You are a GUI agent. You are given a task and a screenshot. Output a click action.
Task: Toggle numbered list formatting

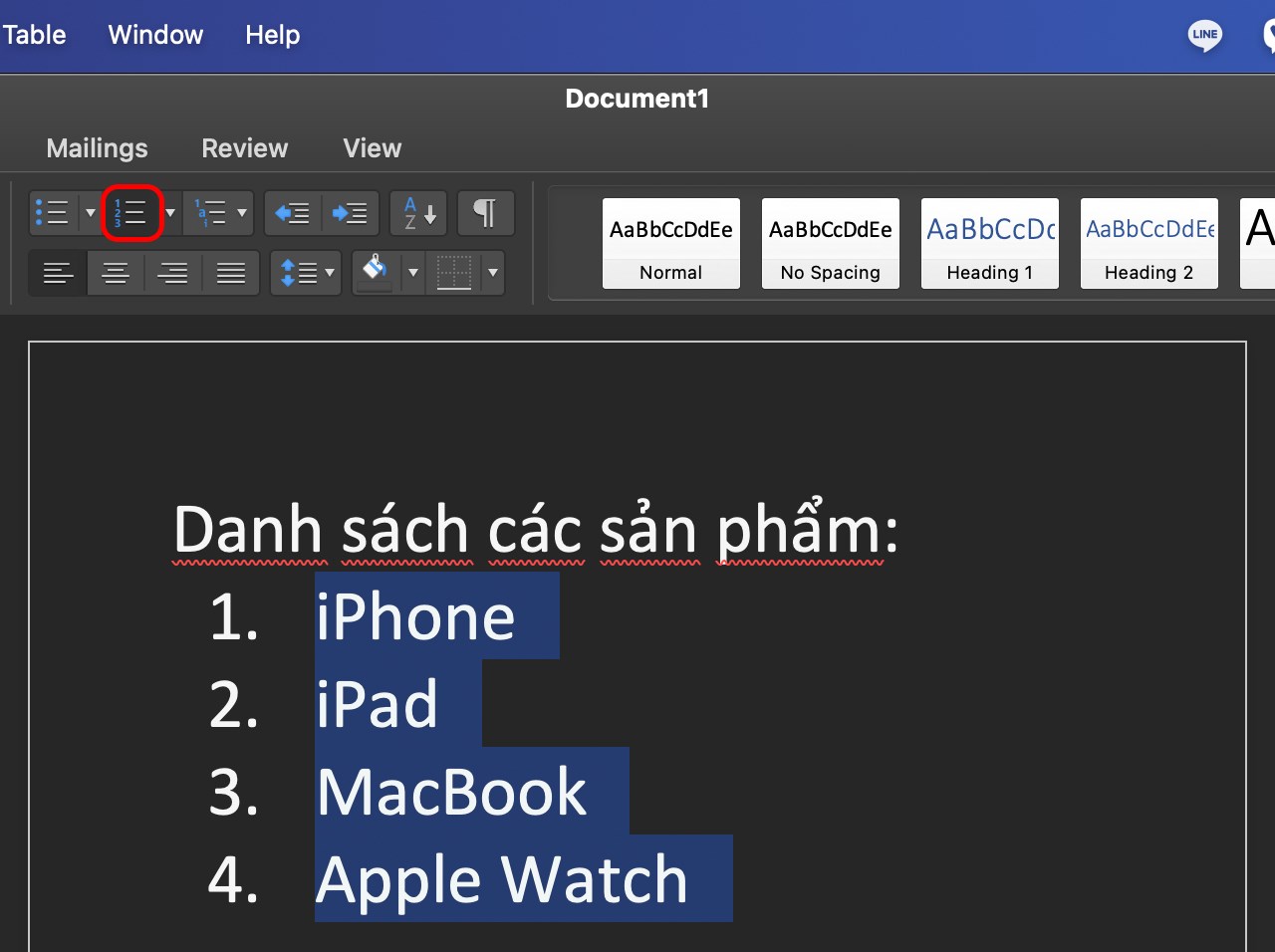(x=131, y=212)
